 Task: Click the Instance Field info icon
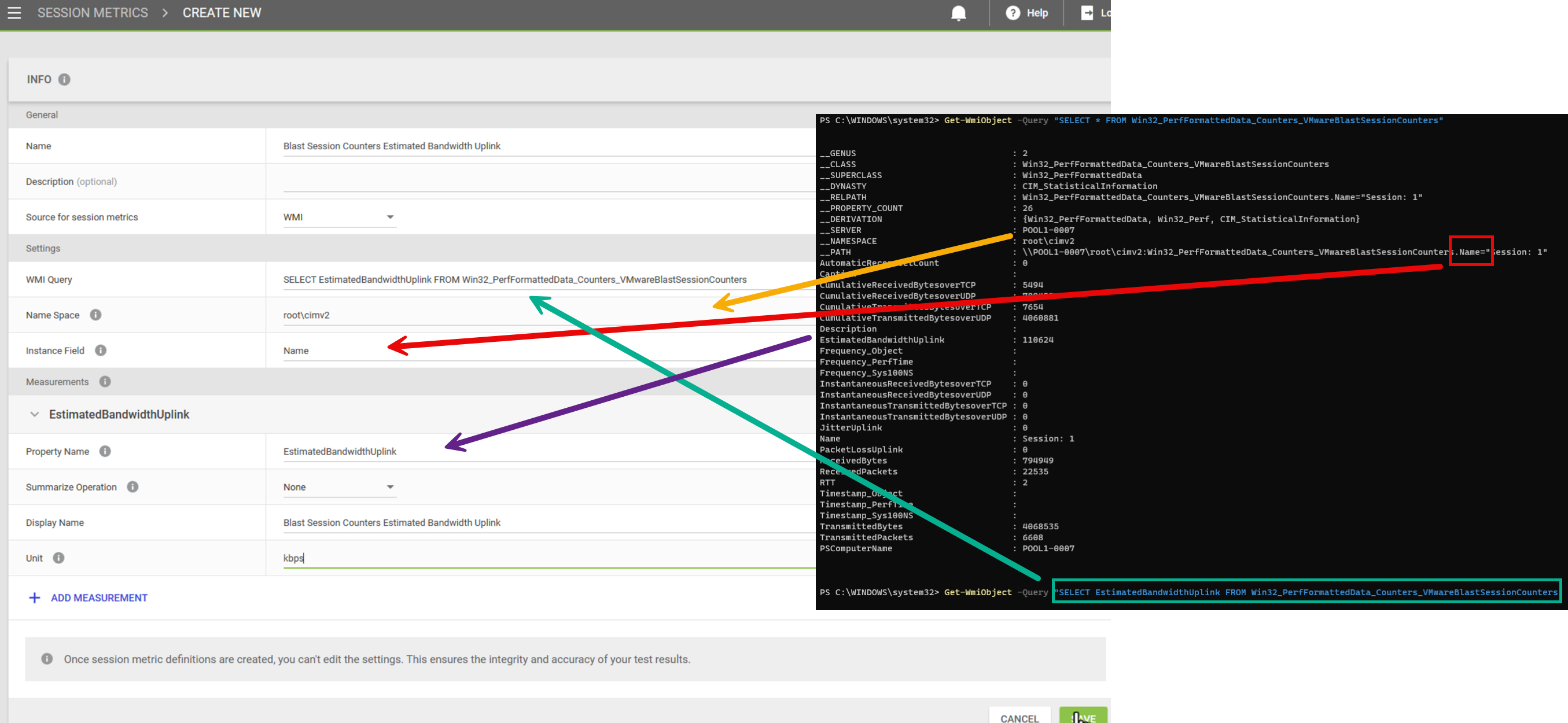pos(101,351)
